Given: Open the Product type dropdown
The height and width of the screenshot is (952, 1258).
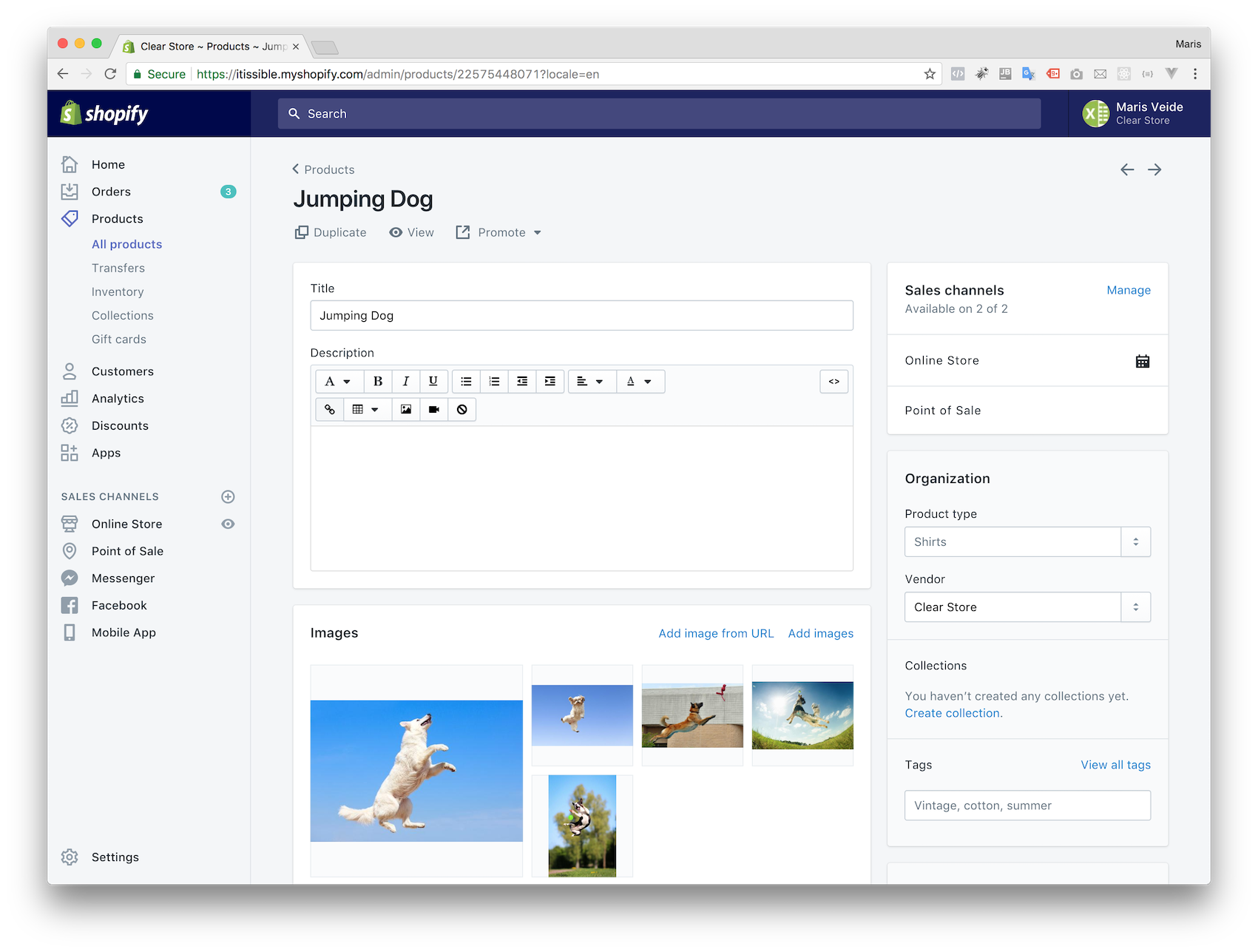Looking at the screenshot, I should pos(1027,542).
